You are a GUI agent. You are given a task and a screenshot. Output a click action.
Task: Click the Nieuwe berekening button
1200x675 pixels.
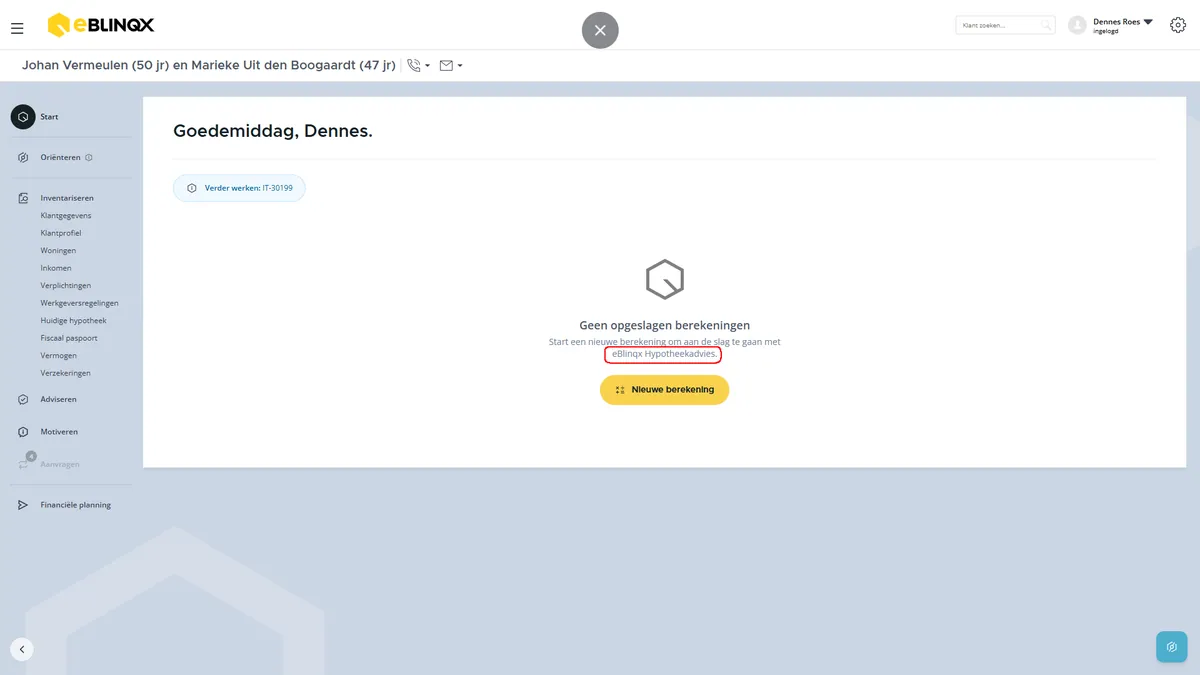click(665, 390)
